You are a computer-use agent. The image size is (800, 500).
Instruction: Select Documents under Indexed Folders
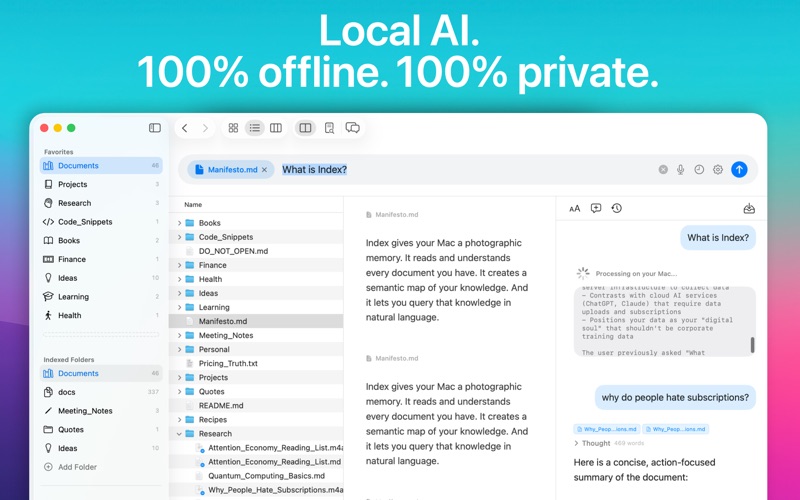click(101, 373)
